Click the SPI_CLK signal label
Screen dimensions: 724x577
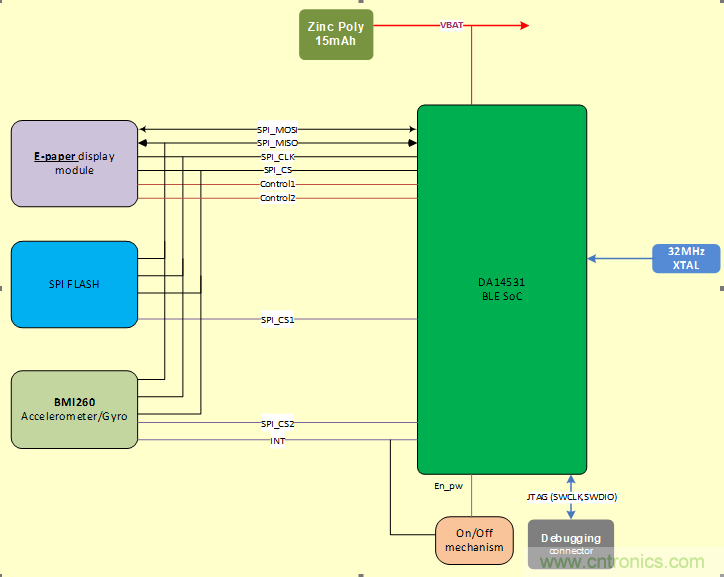[277, 157]
